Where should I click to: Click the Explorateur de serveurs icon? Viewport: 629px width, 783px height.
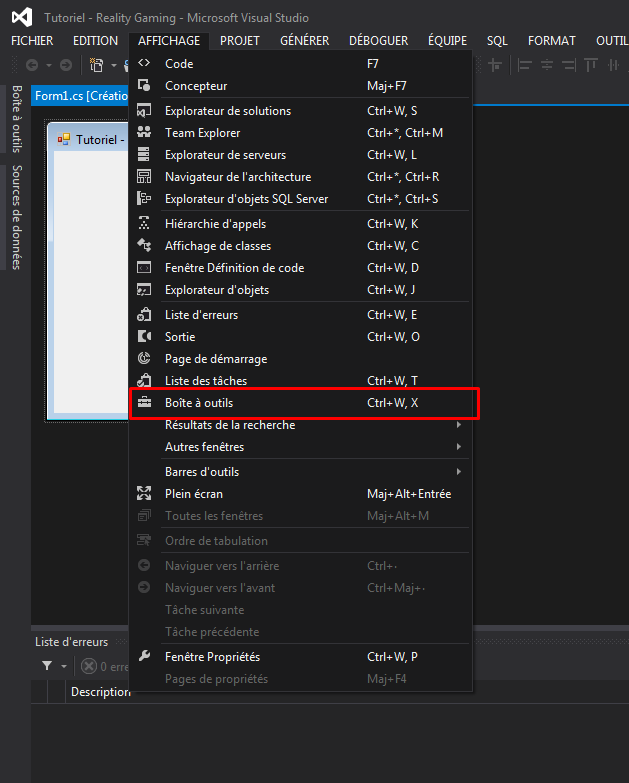(144, 154)
